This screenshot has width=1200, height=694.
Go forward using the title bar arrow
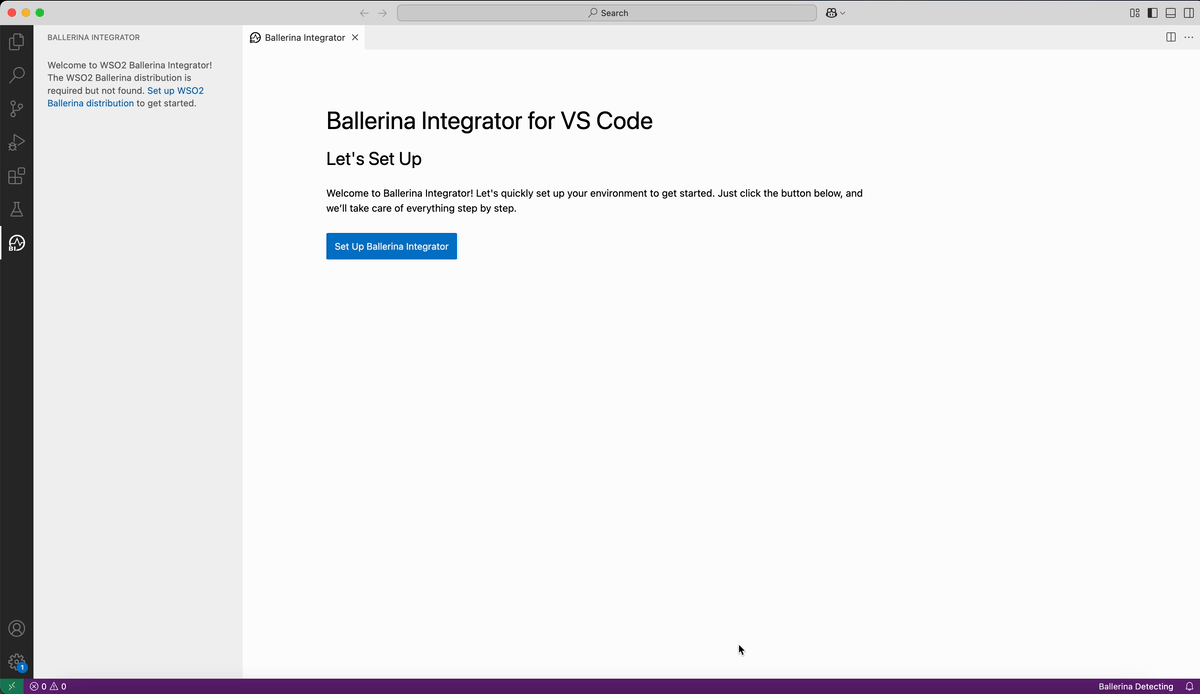click(382, 13)
